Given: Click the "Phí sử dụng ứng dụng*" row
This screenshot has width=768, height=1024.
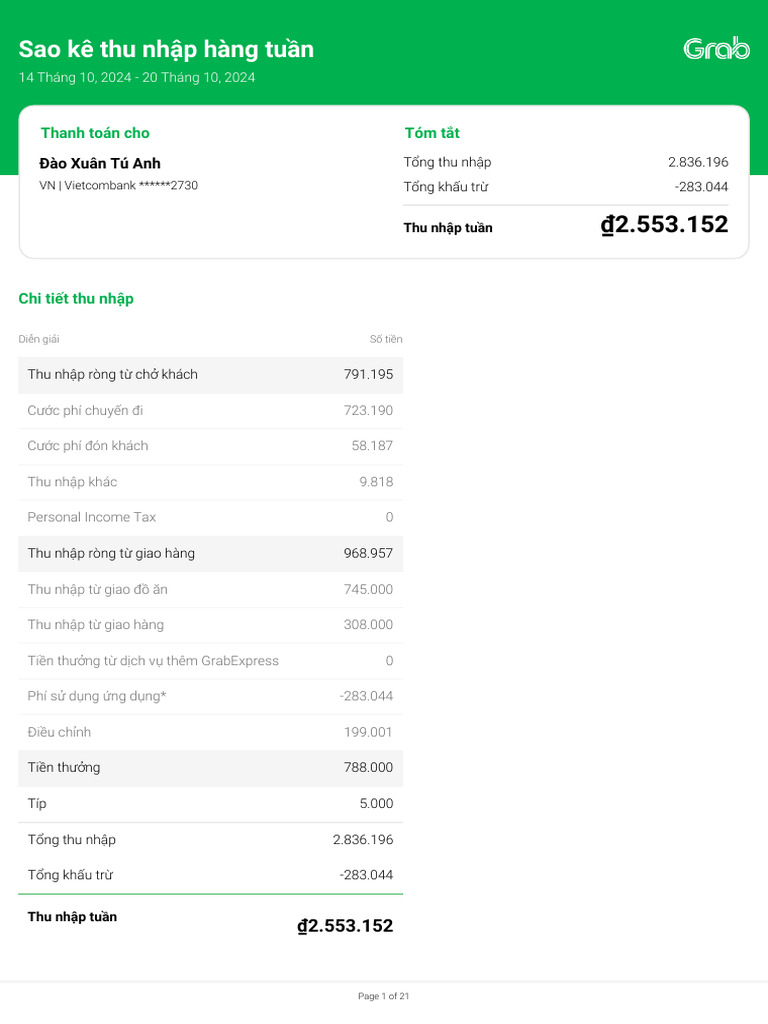Looking at the screenshot, I should point(210,696).
